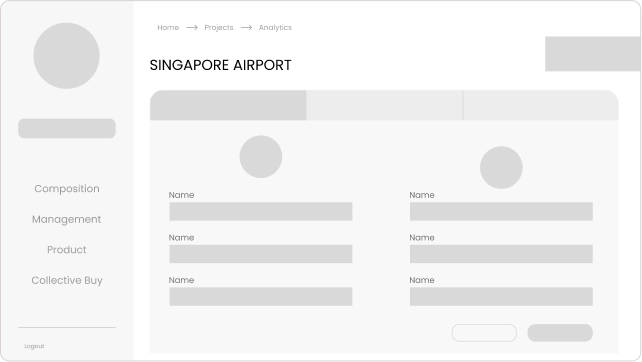
Task: Click the Logout link
Action: click(34, 346)
